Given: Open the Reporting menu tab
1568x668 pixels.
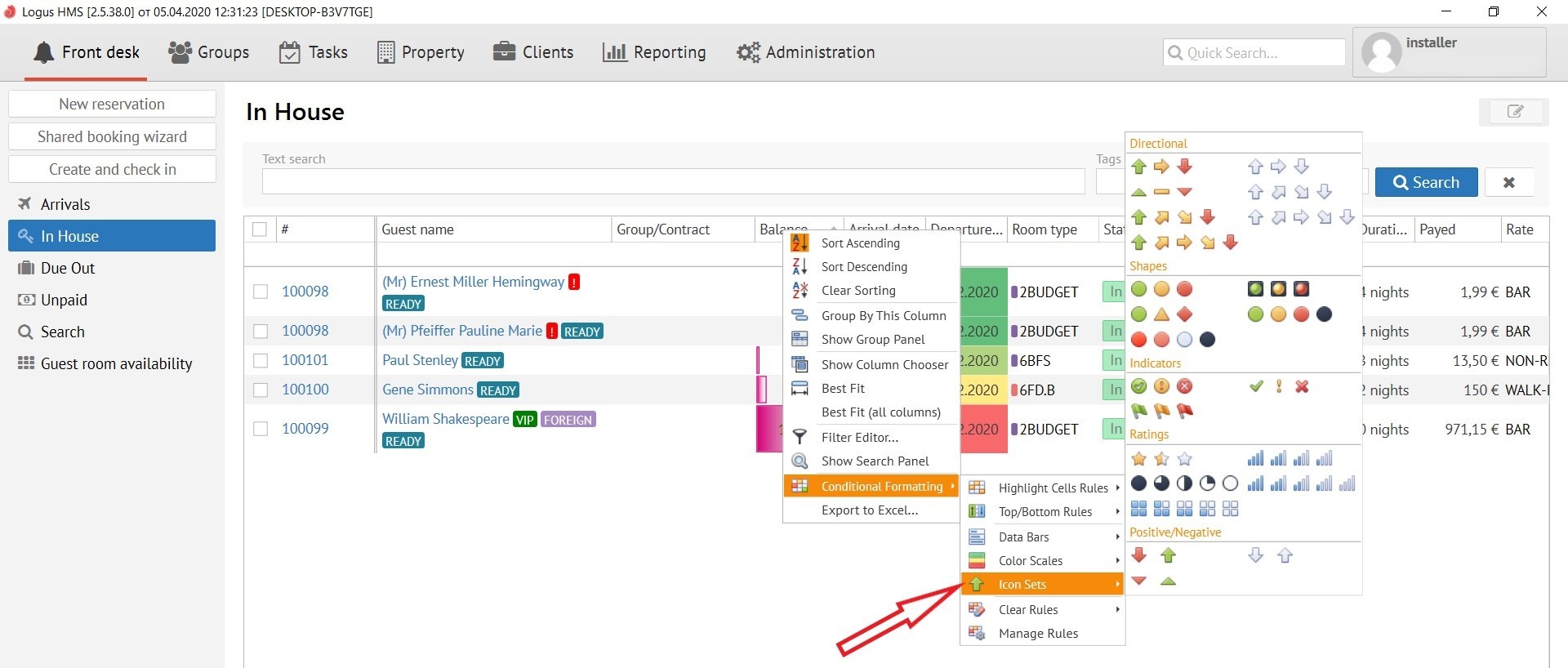Looking at the screenshot, I should click(x=654, y=52).
